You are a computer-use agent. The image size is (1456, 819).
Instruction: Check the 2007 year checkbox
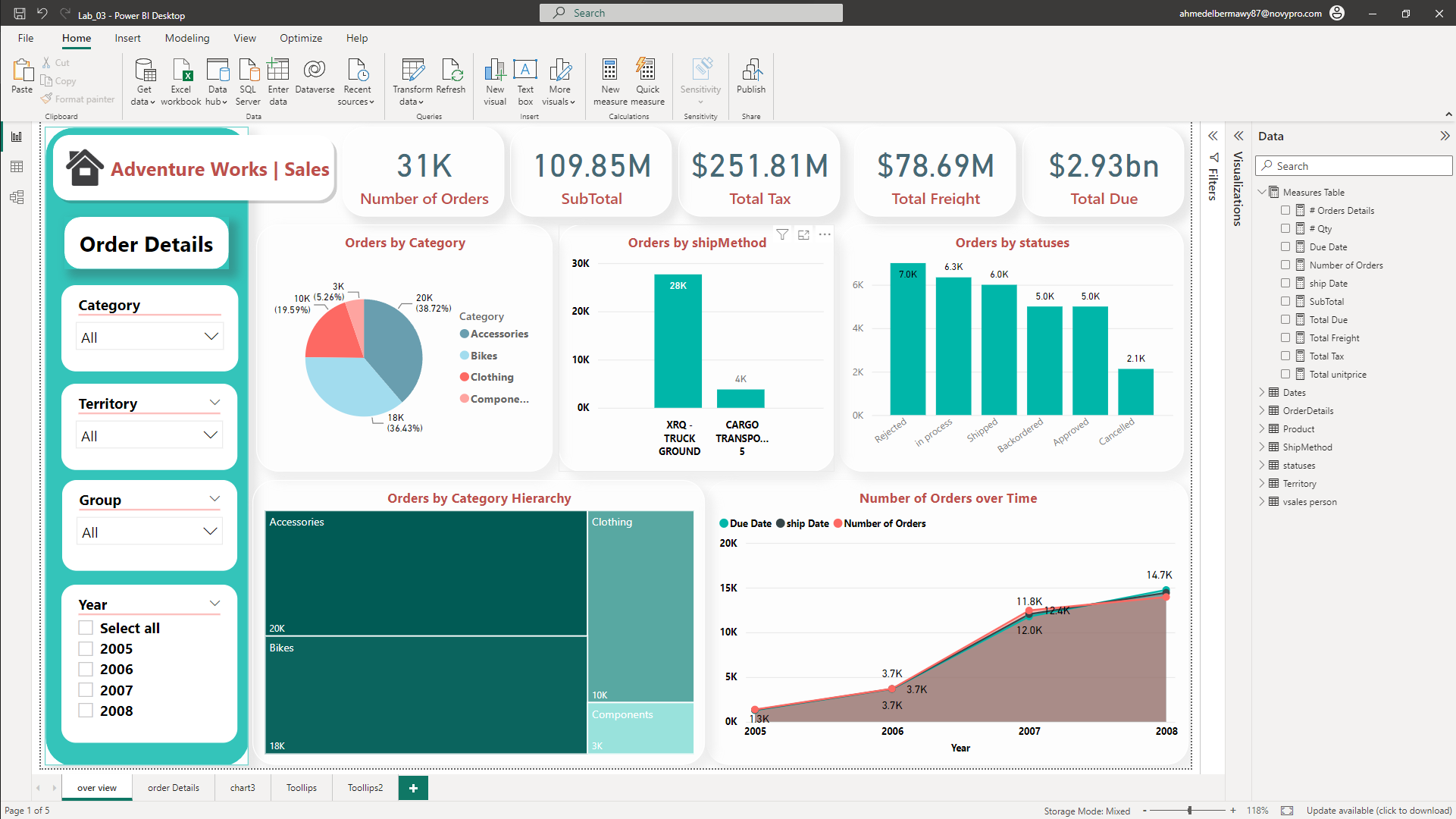coord(86,690)
